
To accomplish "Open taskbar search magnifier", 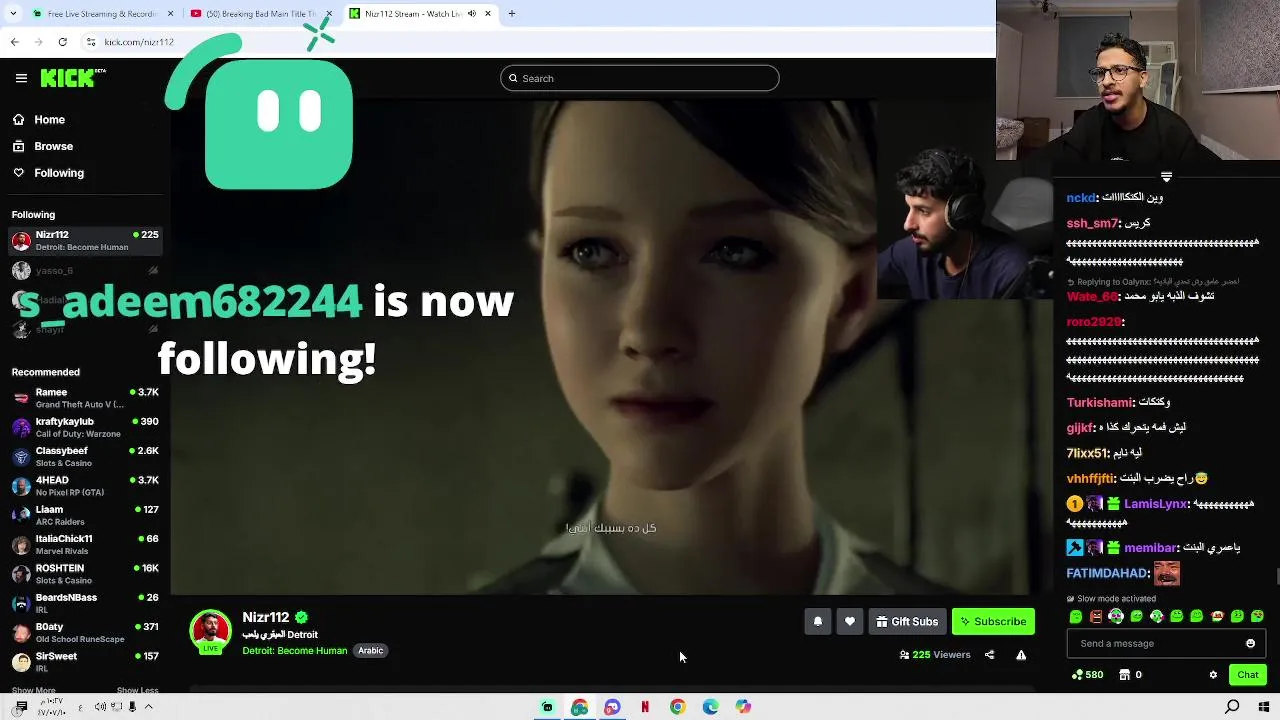I will (1232, 707).
